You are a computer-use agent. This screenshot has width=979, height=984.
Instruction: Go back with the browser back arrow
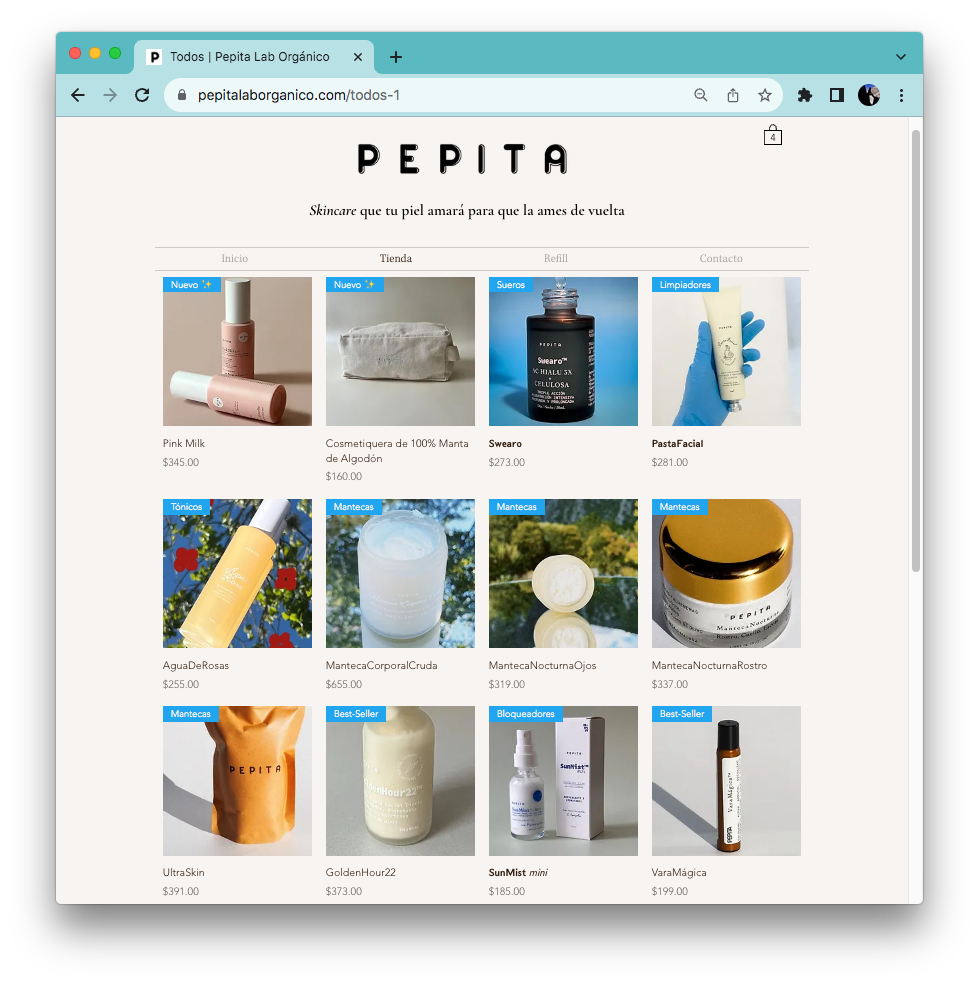(x=78, y=95)
